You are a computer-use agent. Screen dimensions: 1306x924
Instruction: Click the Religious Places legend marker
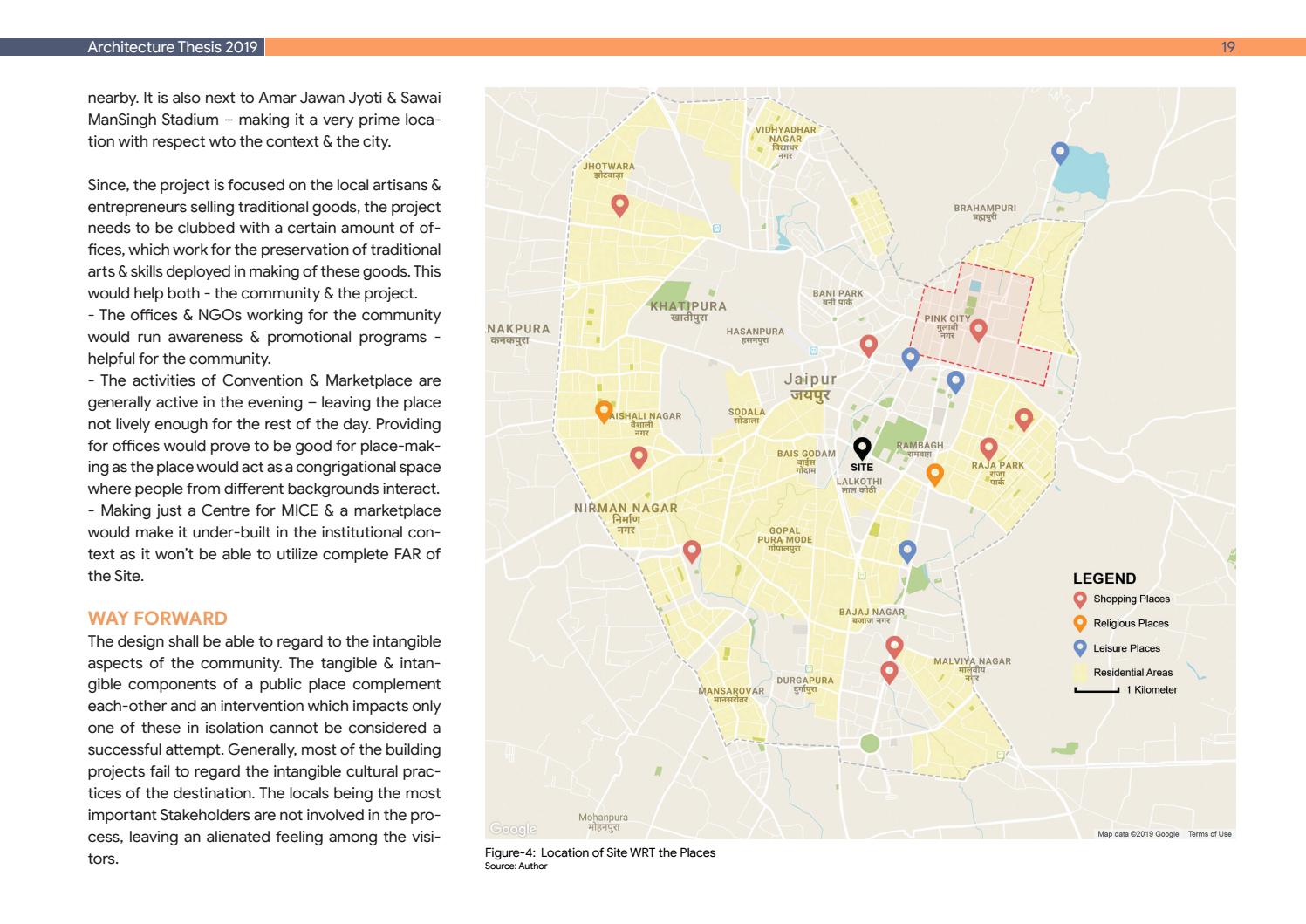tap(1080, 624)
